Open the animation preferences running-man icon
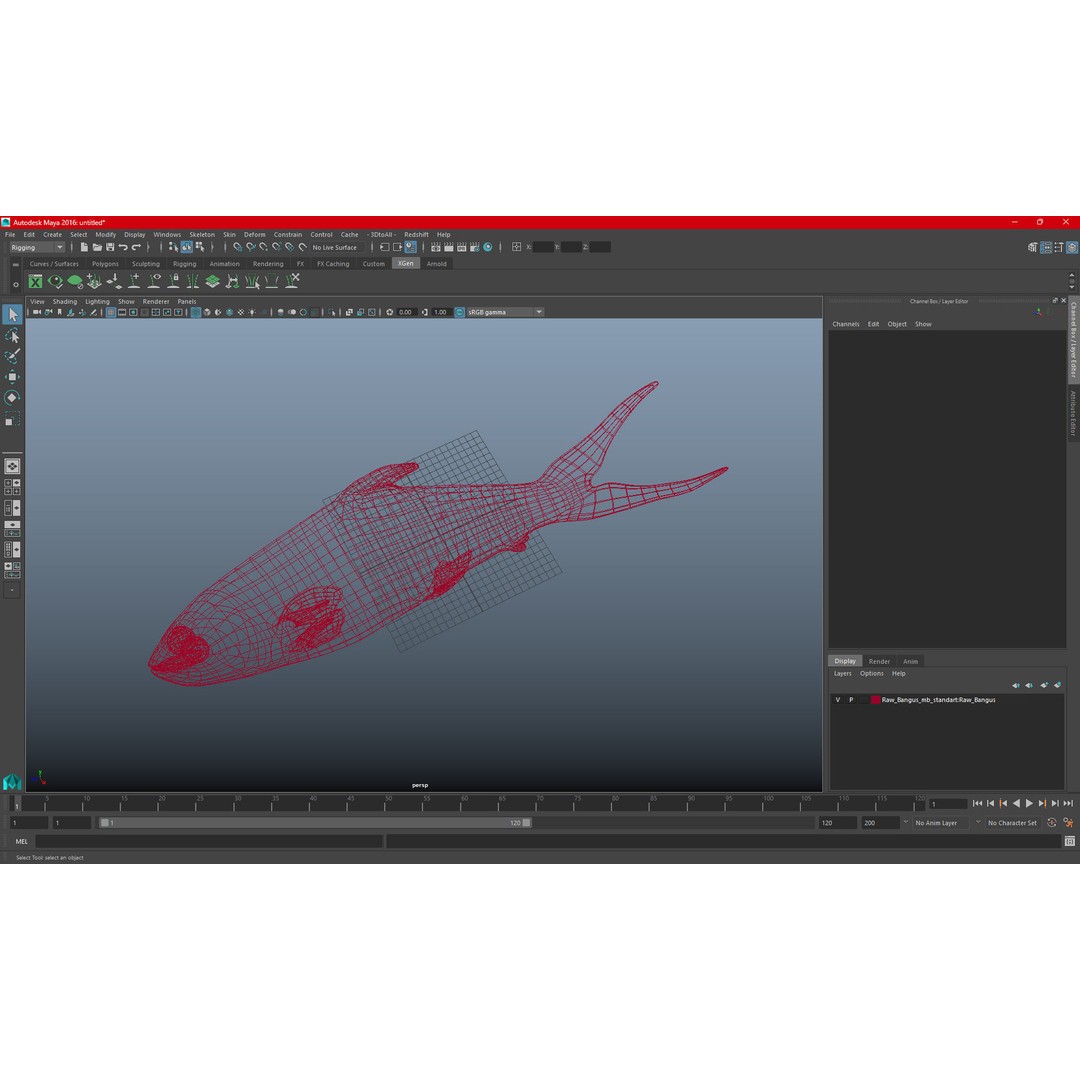Viewport: 1080px width, 1080px height. coord(1068,822)
